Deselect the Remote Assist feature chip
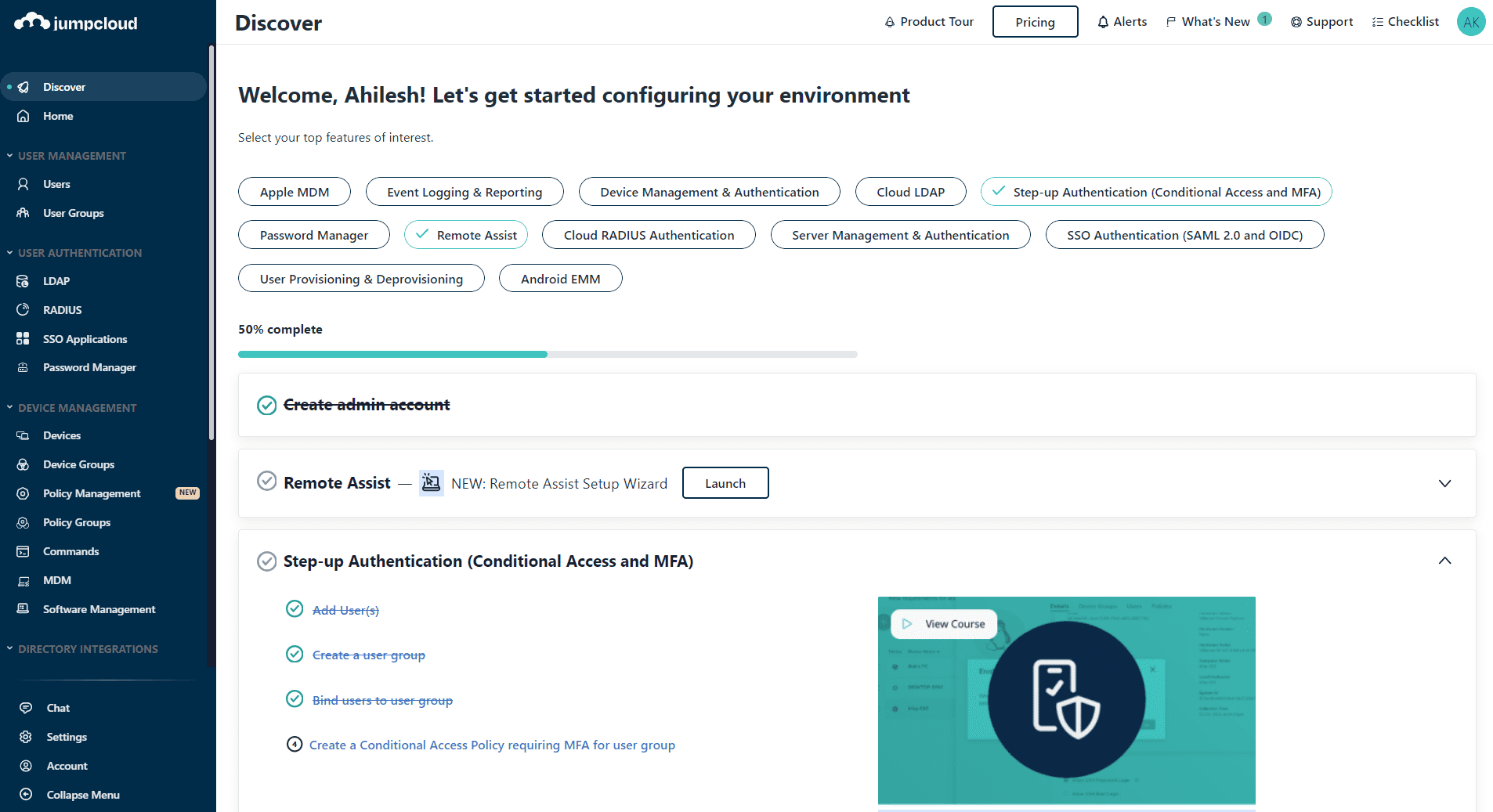Screen dimensions: 1493x812 pyautogui.click(x=466, y=235)
